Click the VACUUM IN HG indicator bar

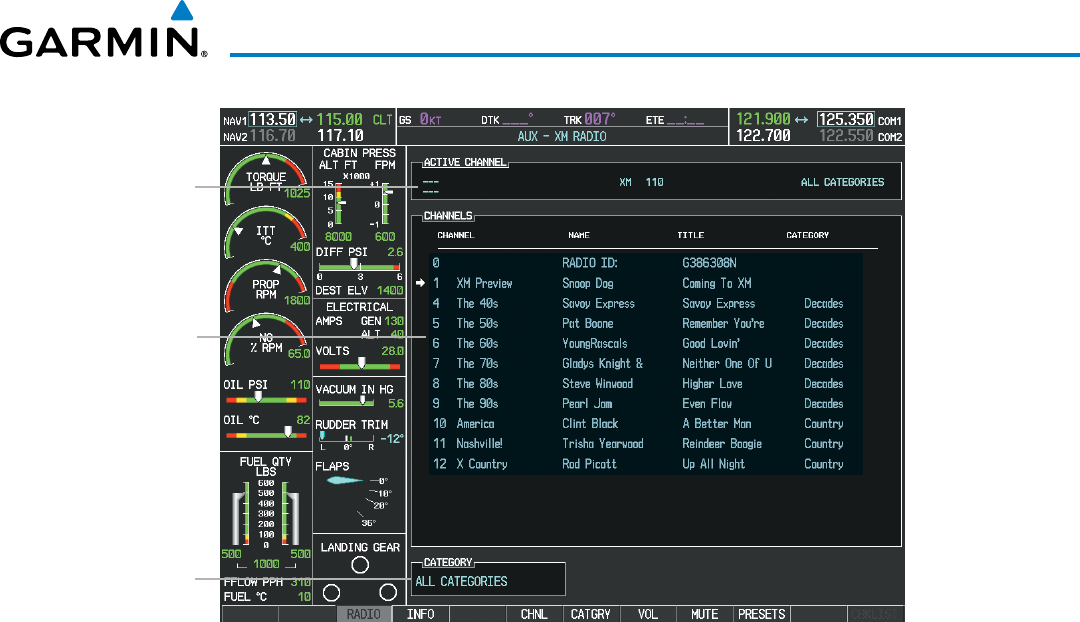click(x=346, y=403)
